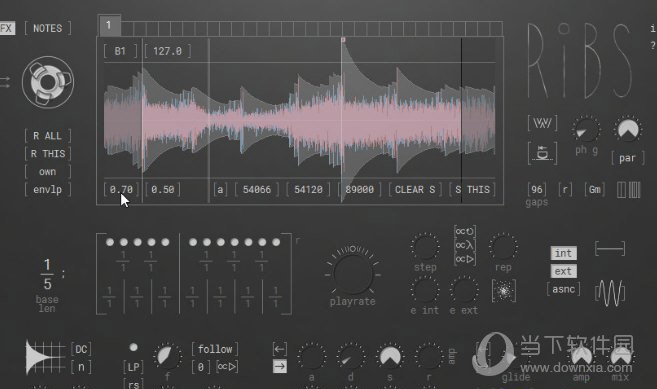657x389 pixels.
Task: Click the wide-bars grid icon near Gm
Action: 621,190
